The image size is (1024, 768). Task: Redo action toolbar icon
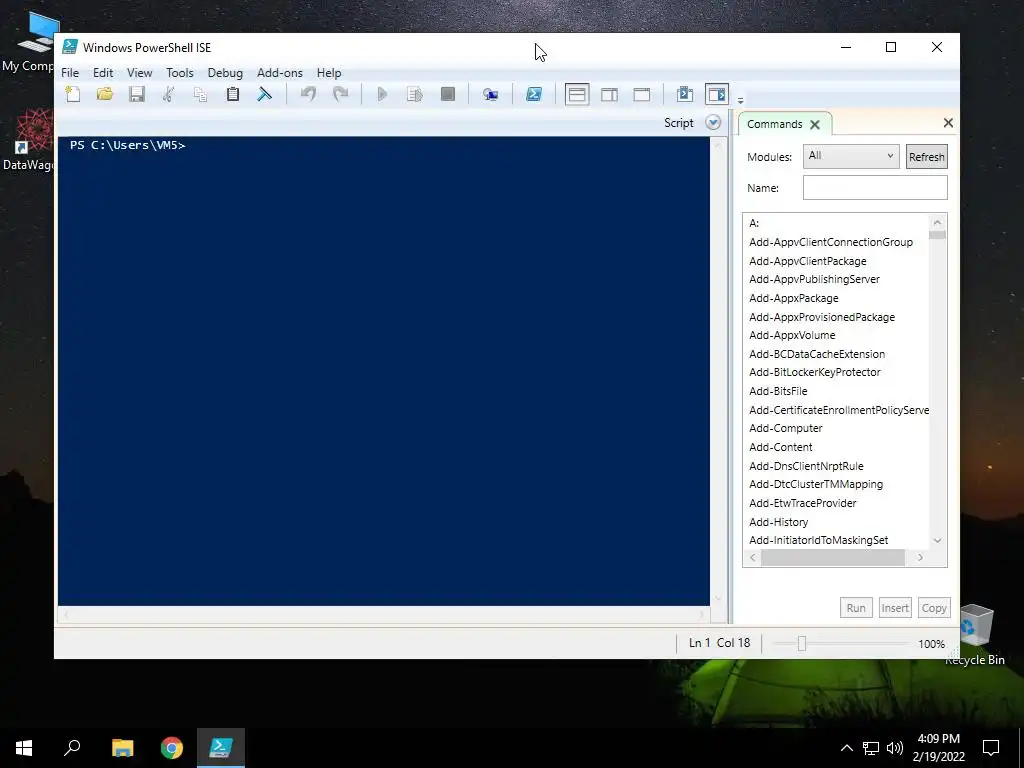click(340, 94)
